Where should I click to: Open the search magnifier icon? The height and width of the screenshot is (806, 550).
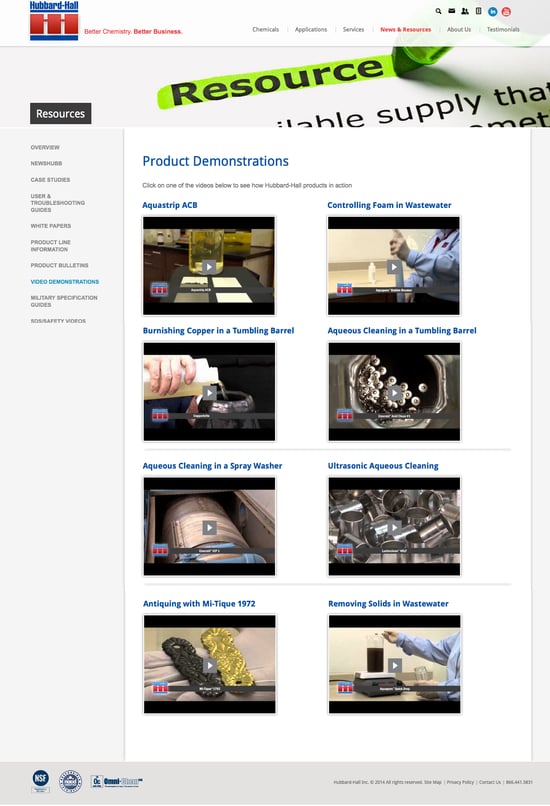tap(438, 11)
